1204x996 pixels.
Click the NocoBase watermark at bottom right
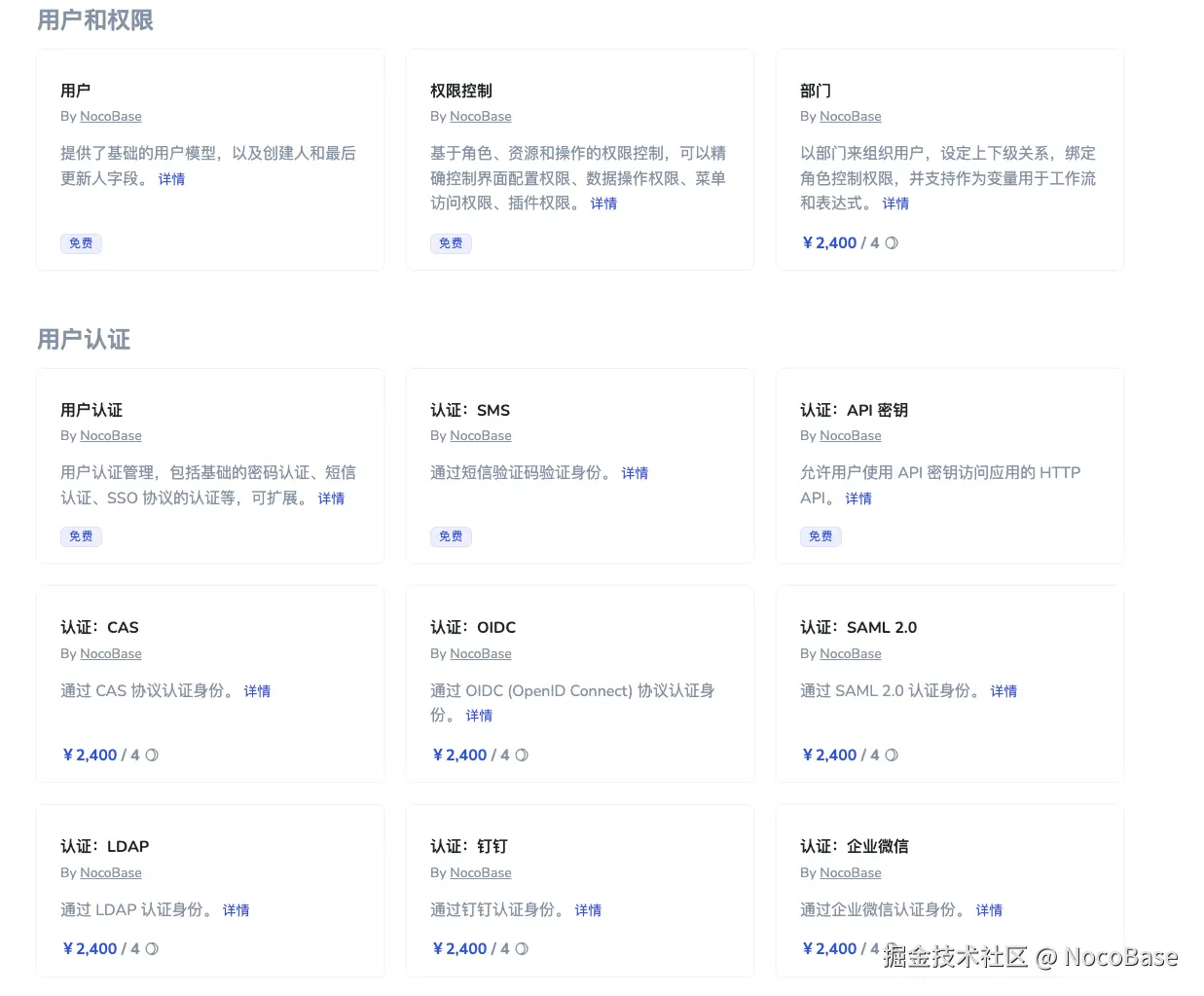[x=1025, y=958]
